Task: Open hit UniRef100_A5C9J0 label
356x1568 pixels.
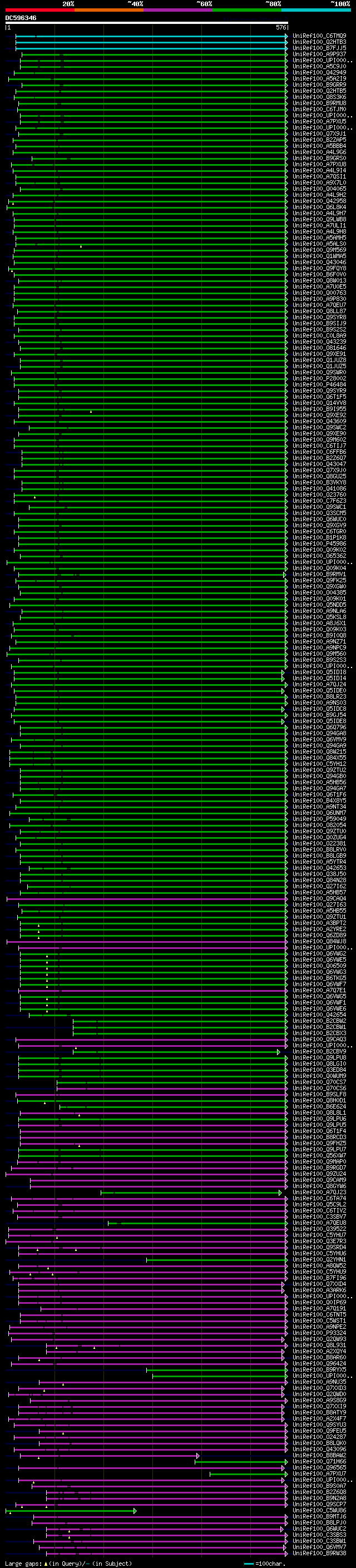Action: point(319,66)
